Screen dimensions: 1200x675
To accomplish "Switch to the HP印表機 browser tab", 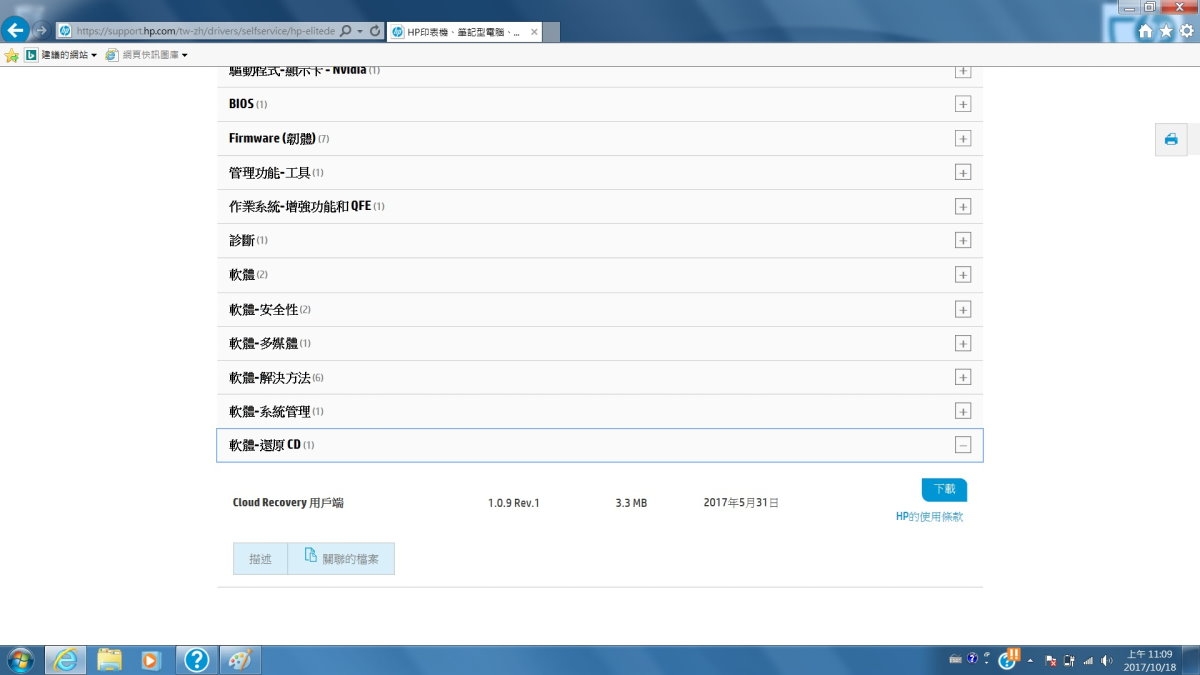I will (463, 32).
